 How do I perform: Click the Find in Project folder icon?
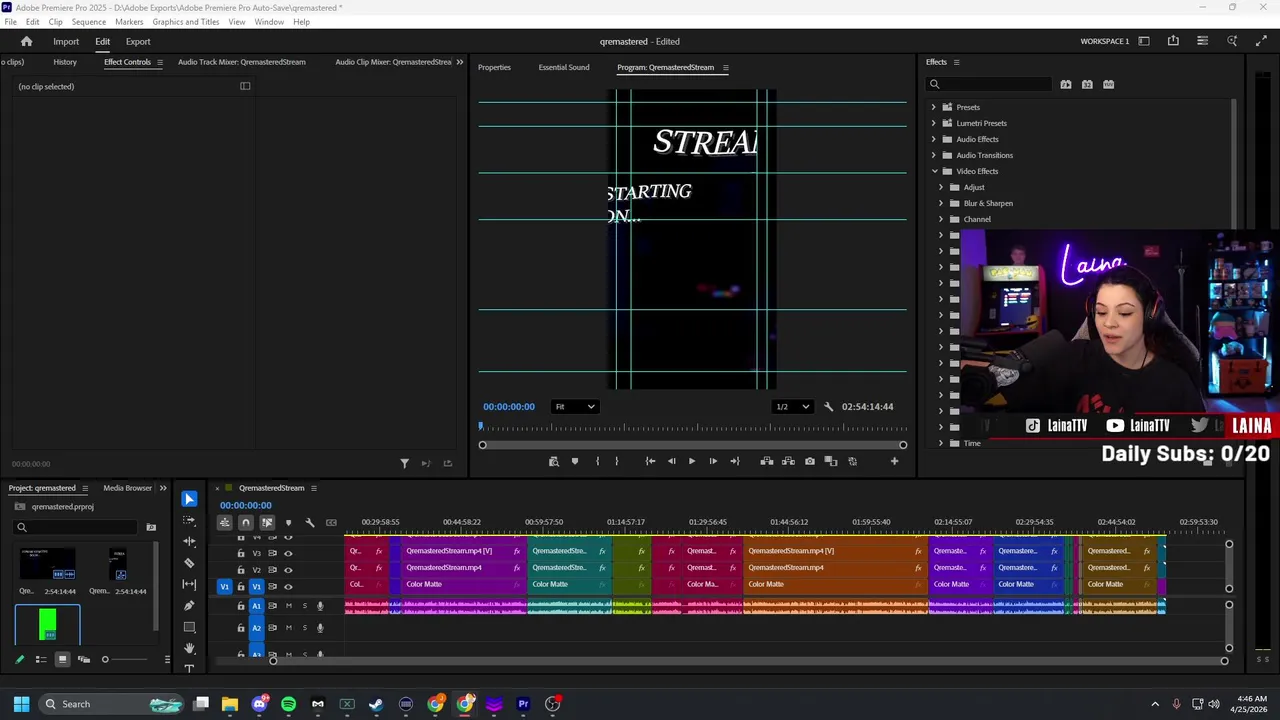tap(151, 527)
